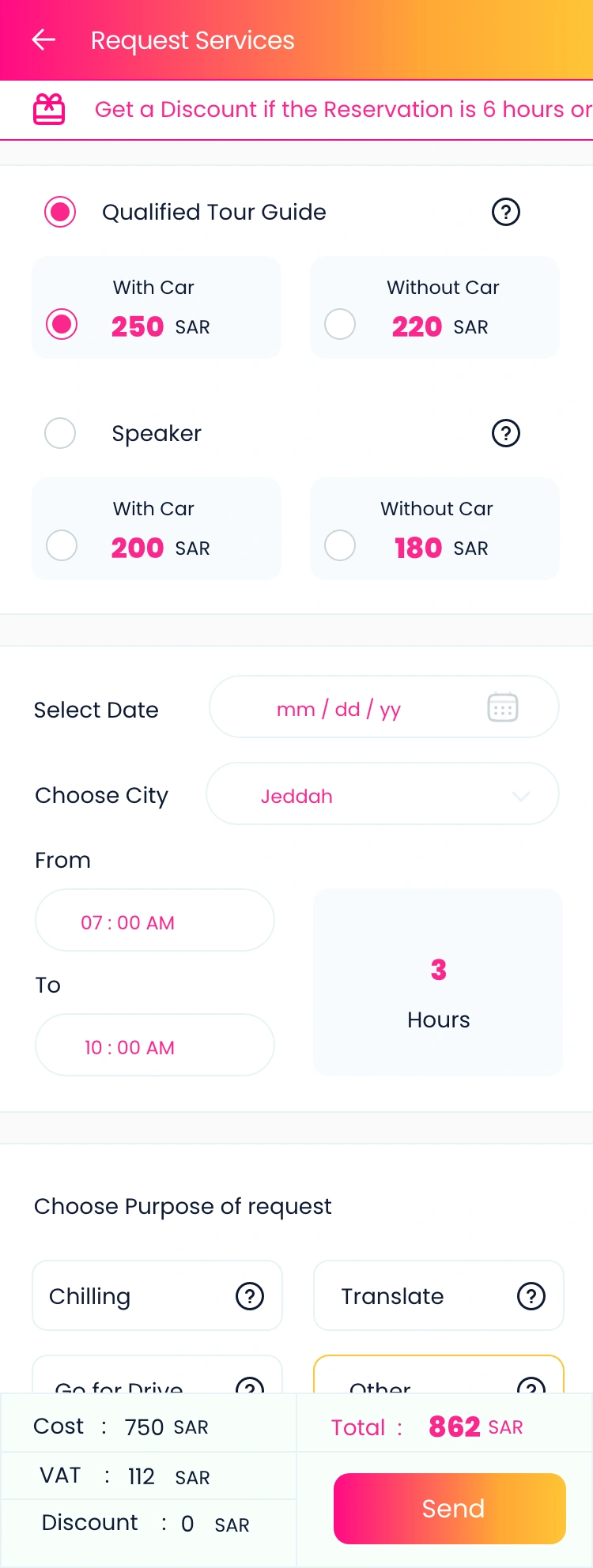The height and width of the screenshot is (1568, 593).
Task: Show help for Translate purpose
Action: coord(531,1296)
